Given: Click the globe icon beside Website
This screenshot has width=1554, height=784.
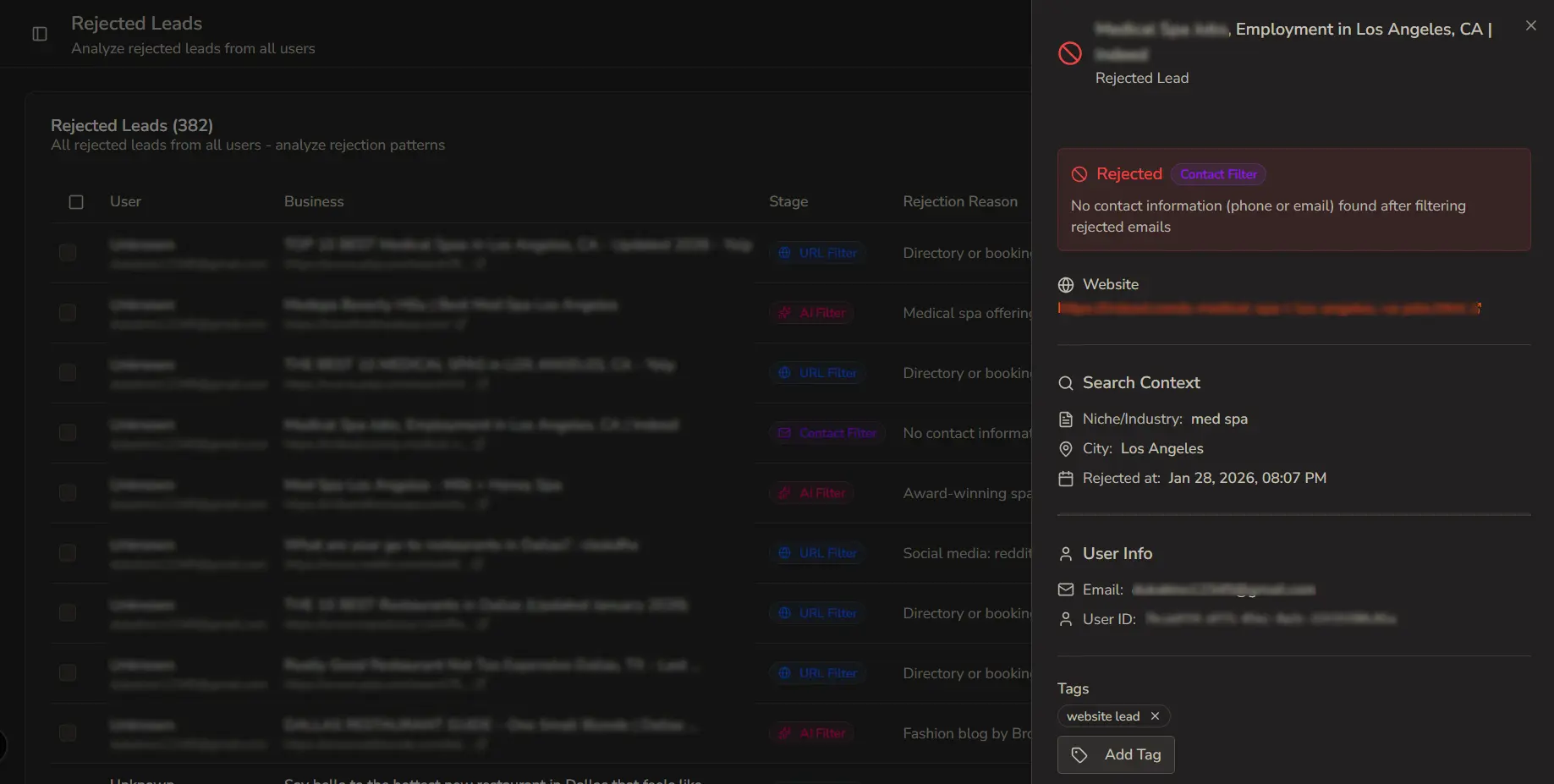Looking at the screenshot, I should [1066, 285].
